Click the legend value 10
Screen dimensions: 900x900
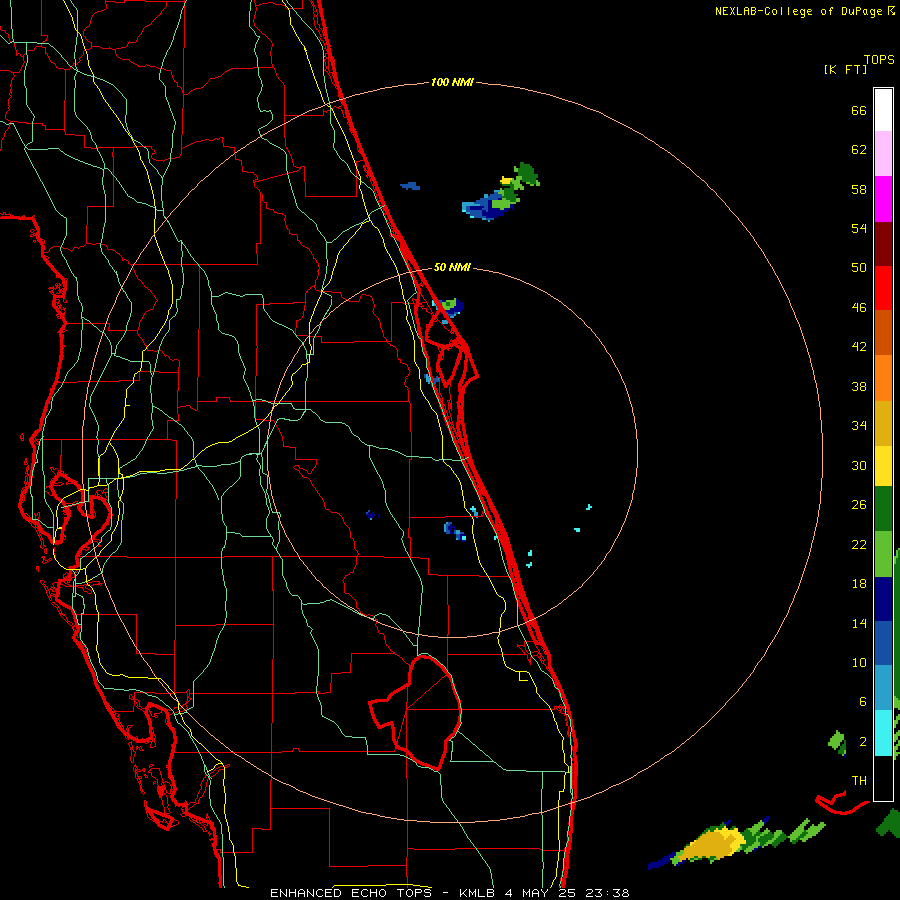tap(859, 662)
